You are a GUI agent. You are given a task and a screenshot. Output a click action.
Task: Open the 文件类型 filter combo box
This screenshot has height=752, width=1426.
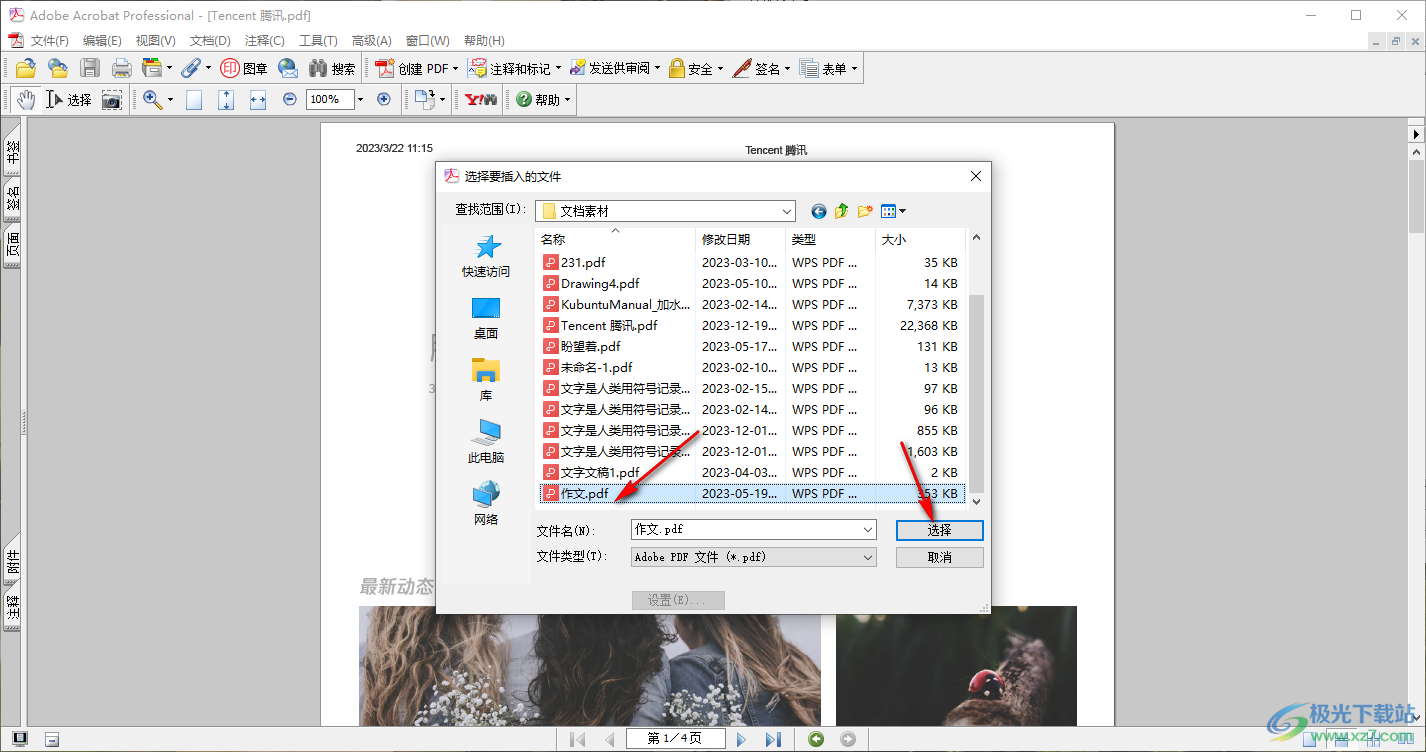click(754, 557)
